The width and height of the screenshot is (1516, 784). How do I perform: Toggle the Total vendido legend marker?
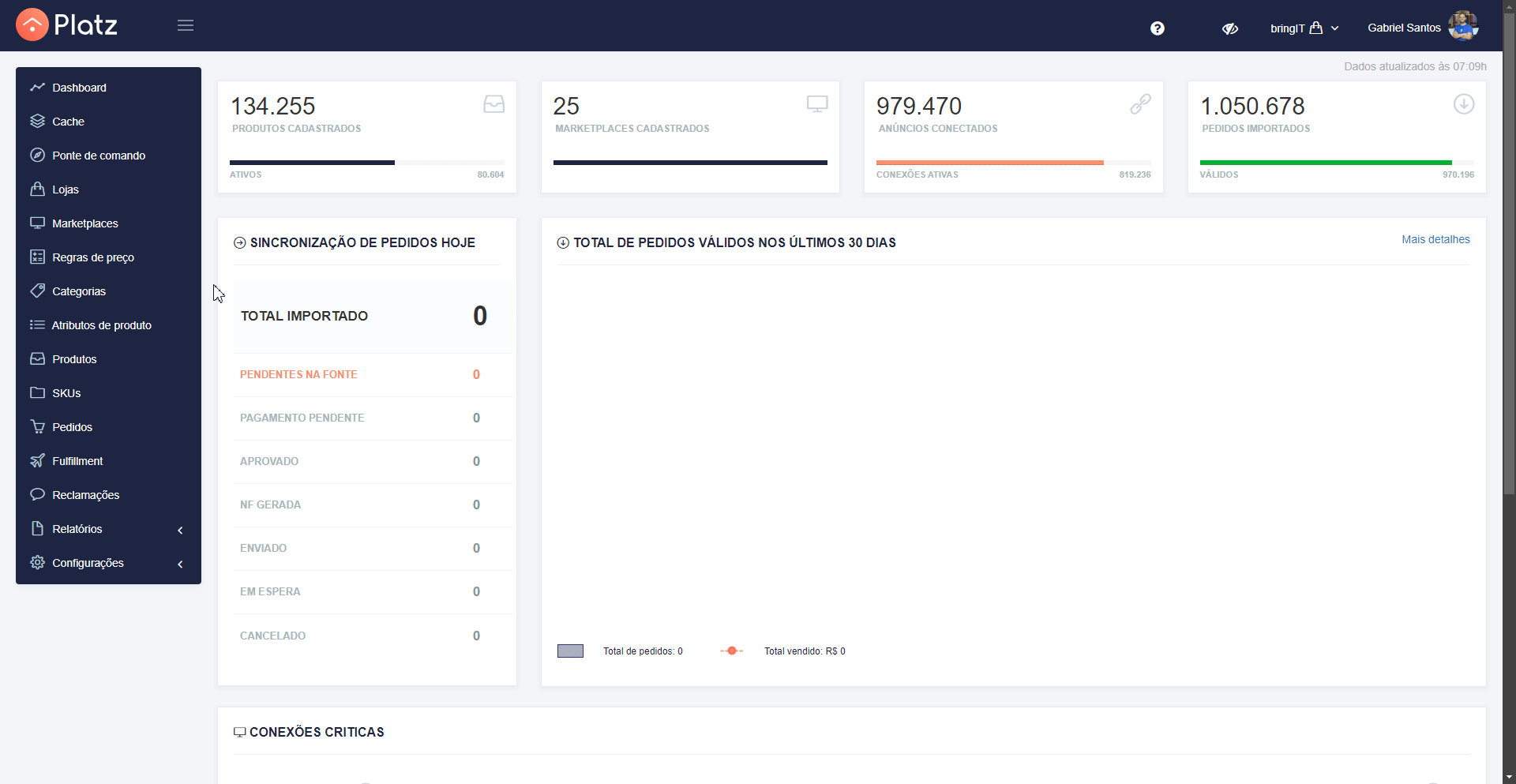731,651
